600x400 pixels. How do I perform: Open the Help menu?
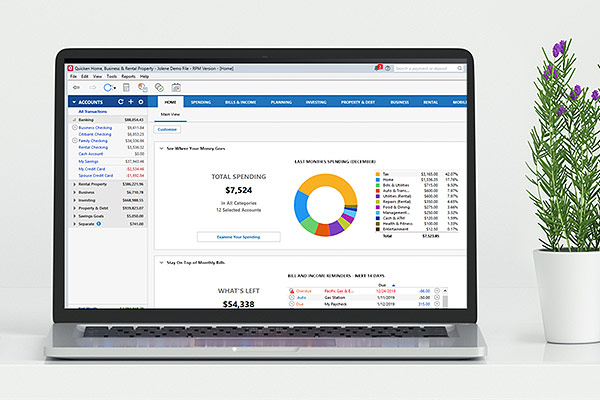pyautogui.click(x=144, y=77)
